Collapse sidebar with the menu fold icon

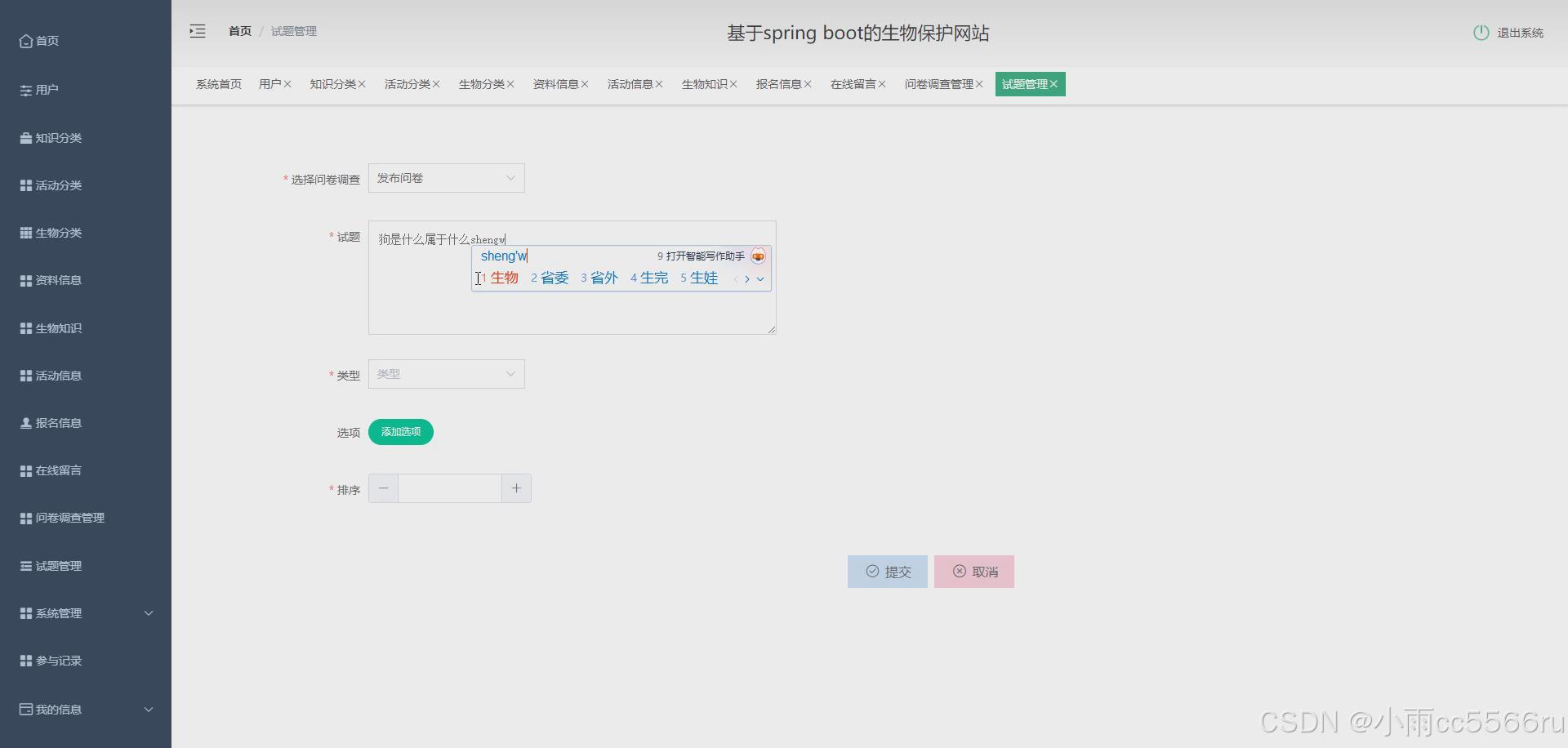pyautogui.click(x=198, y=31)
